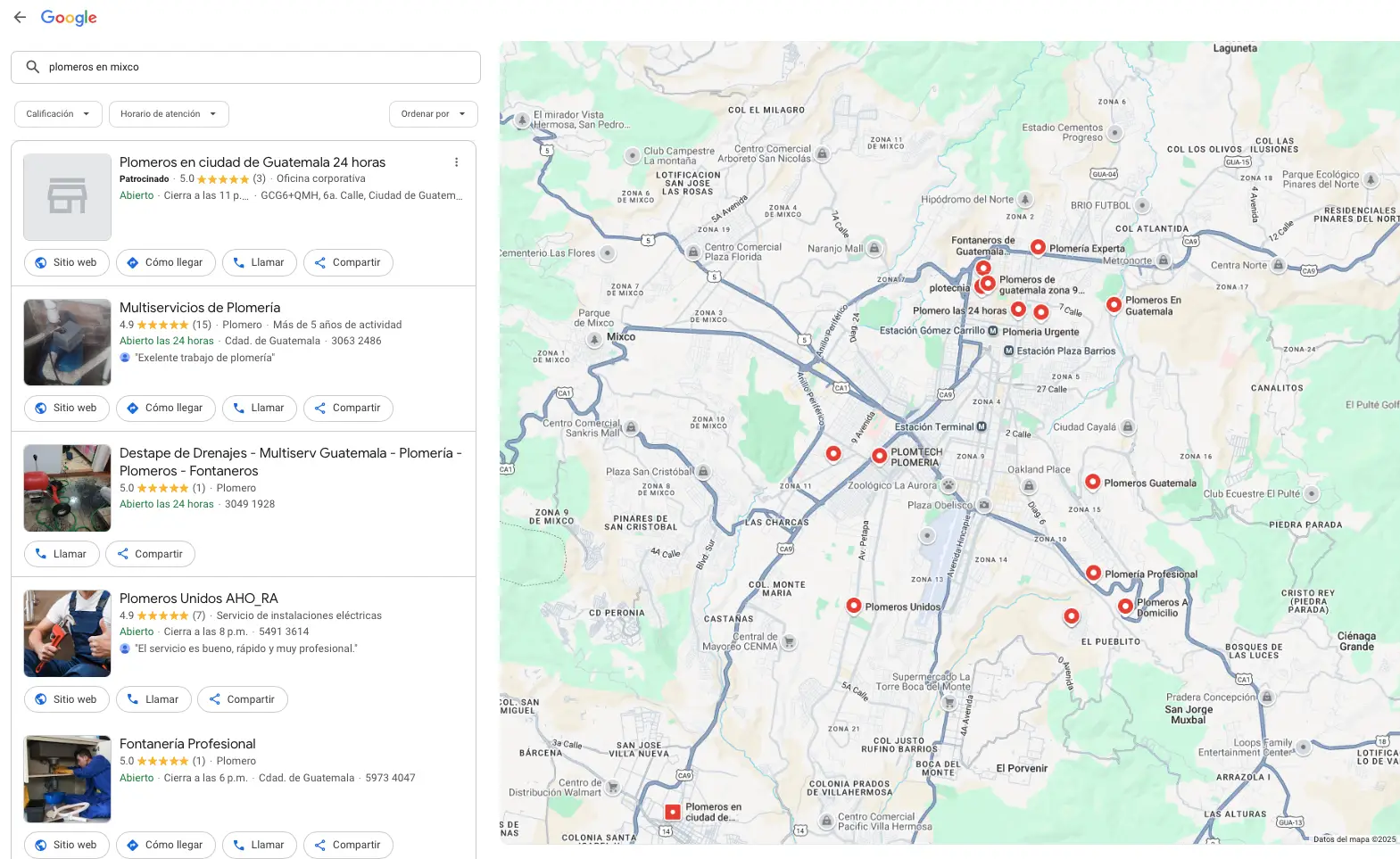The width and height of the screenshot is (1400, 859).
Task: Select the Plomería Profesional map marker
Action: [1093, 573]
